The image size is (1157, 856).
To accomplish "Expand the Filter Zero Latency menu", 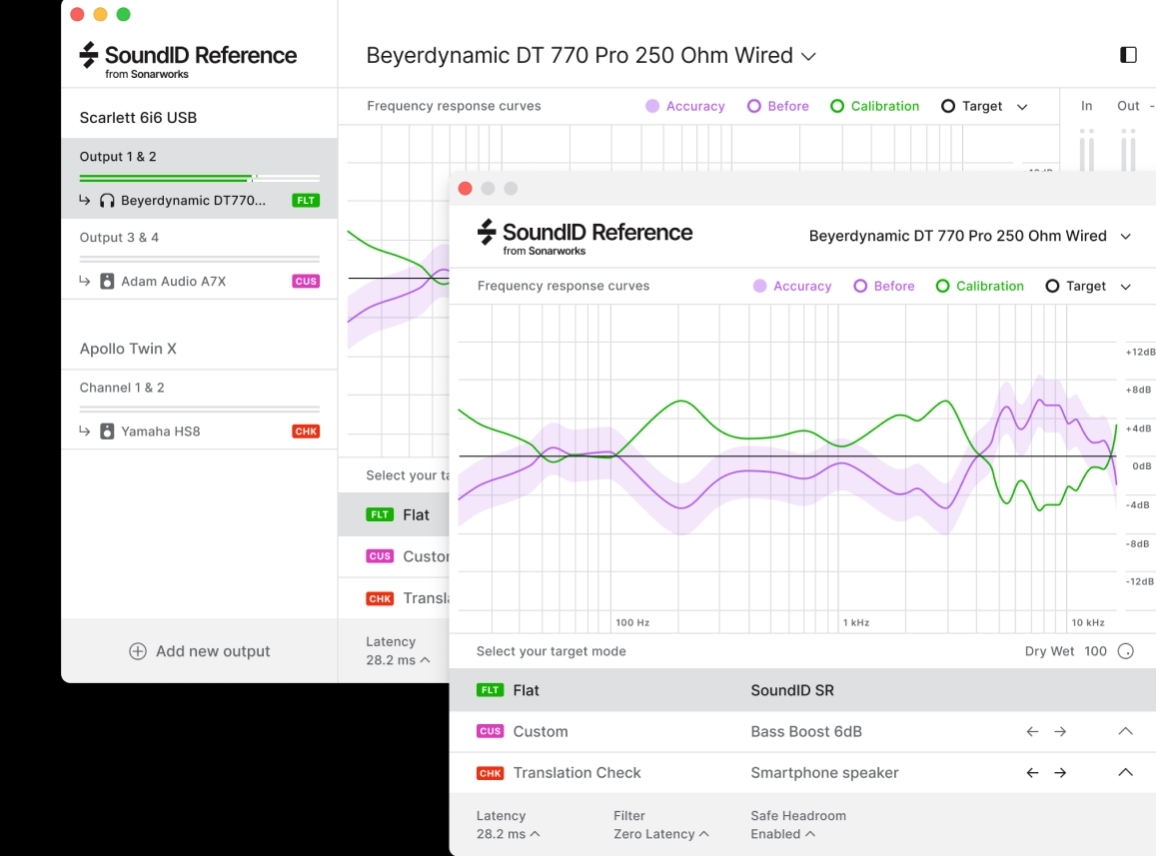I will [660, 834].
